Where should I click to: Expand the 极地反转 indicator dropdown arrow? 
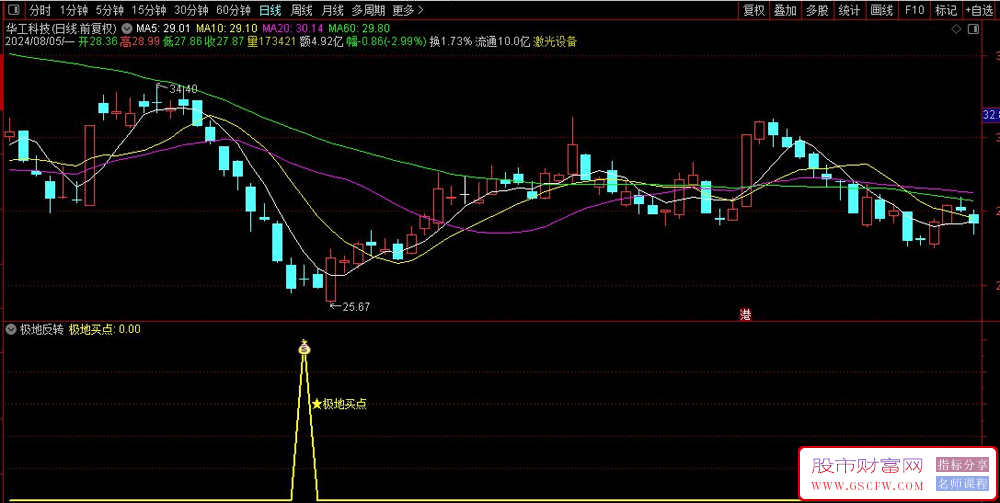[11, 329]
